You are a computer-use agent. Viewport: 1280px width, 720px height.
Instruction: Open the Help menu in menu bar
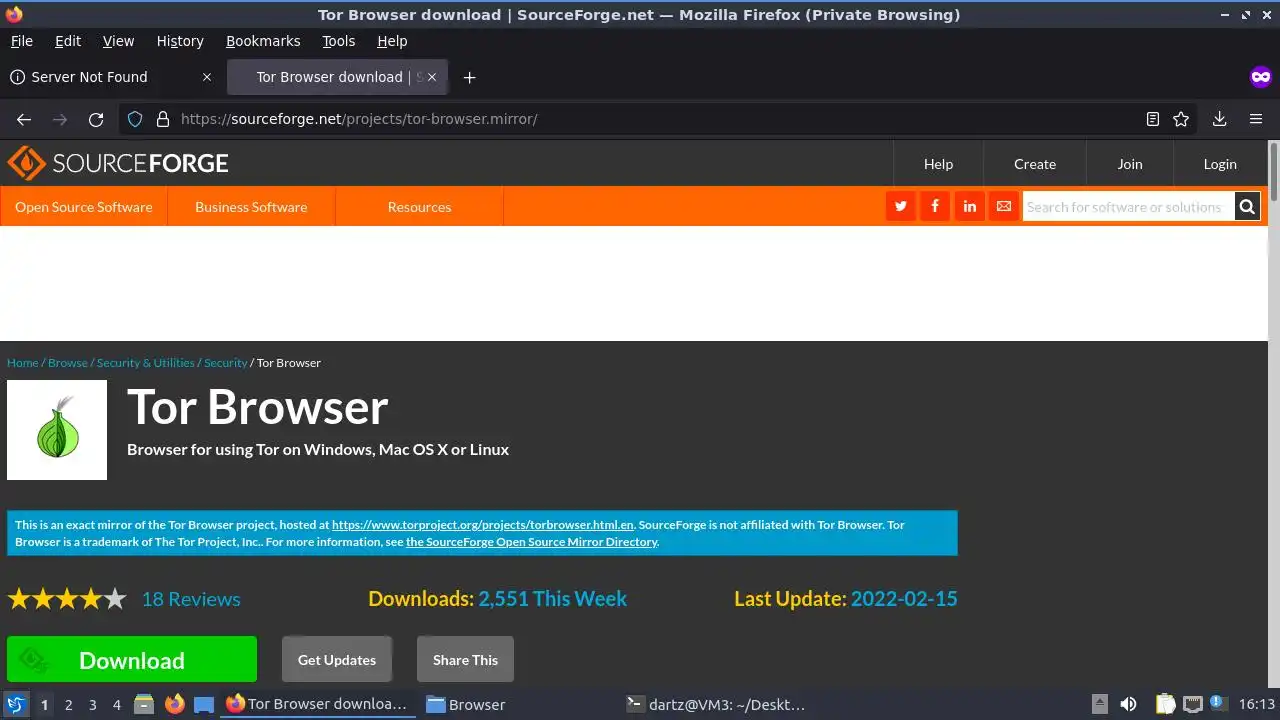[392, 41]
